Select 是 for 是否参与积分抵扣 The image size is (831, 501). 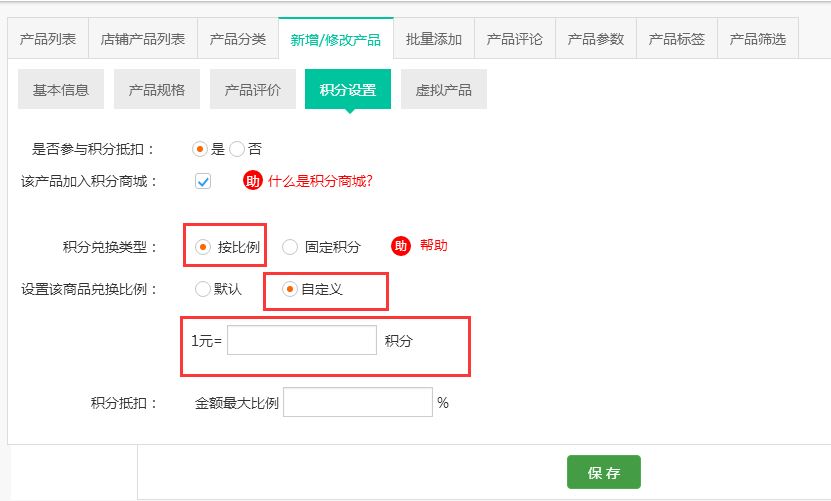200,149
